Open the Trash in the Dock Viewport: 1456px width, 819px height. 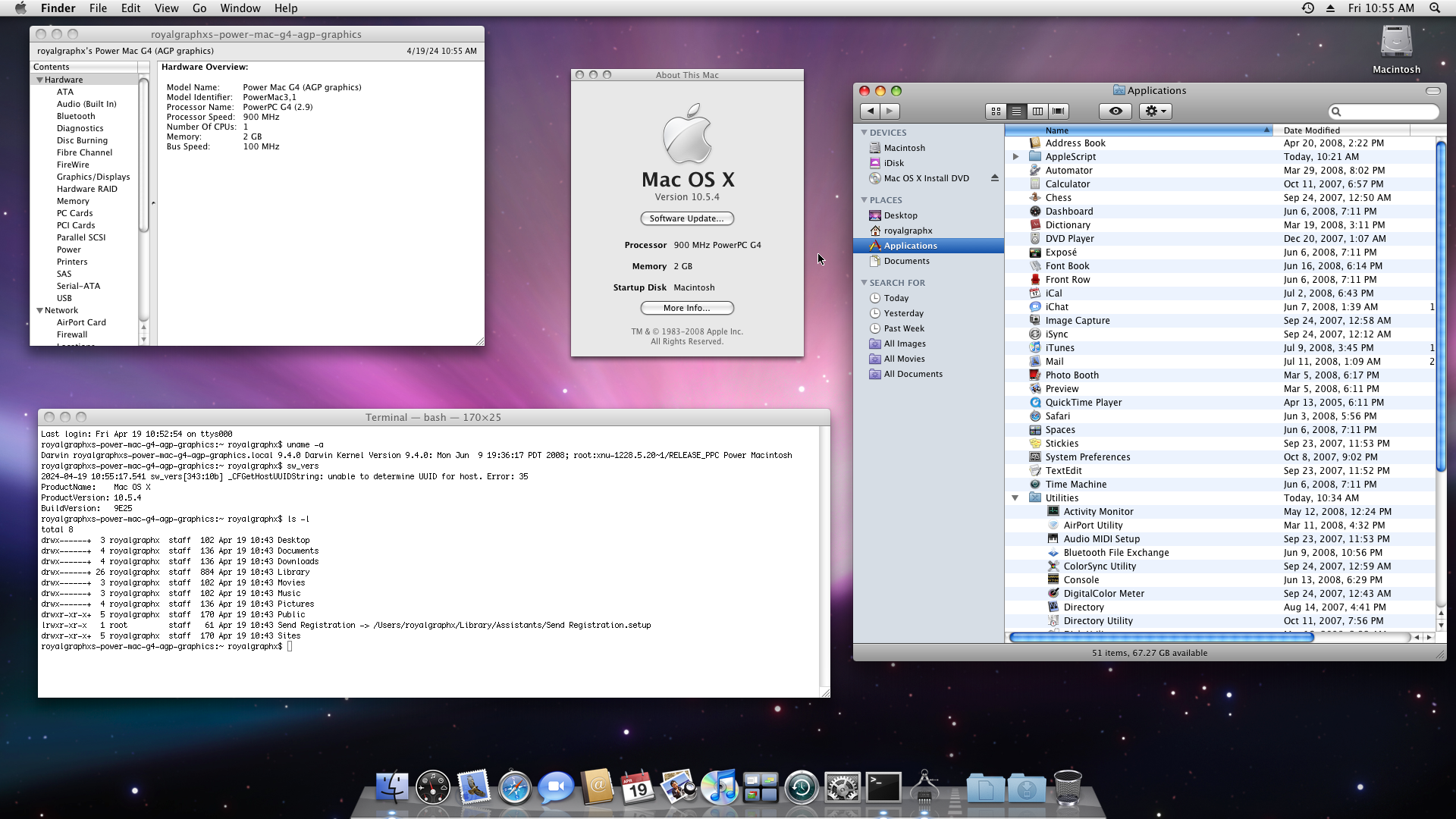pos(1068,787)
